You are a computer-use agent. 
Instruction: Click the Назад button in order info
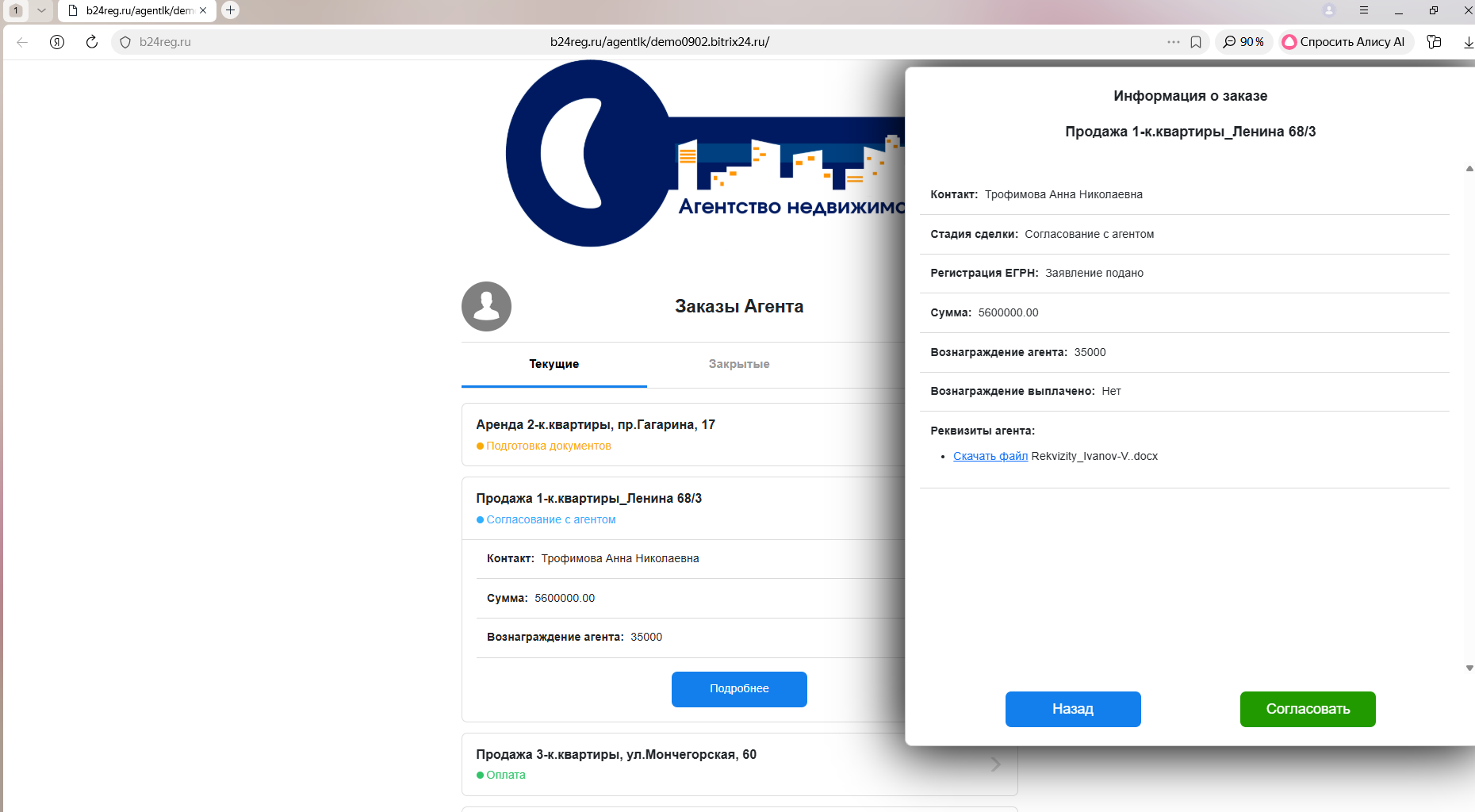pos(1073,709)
